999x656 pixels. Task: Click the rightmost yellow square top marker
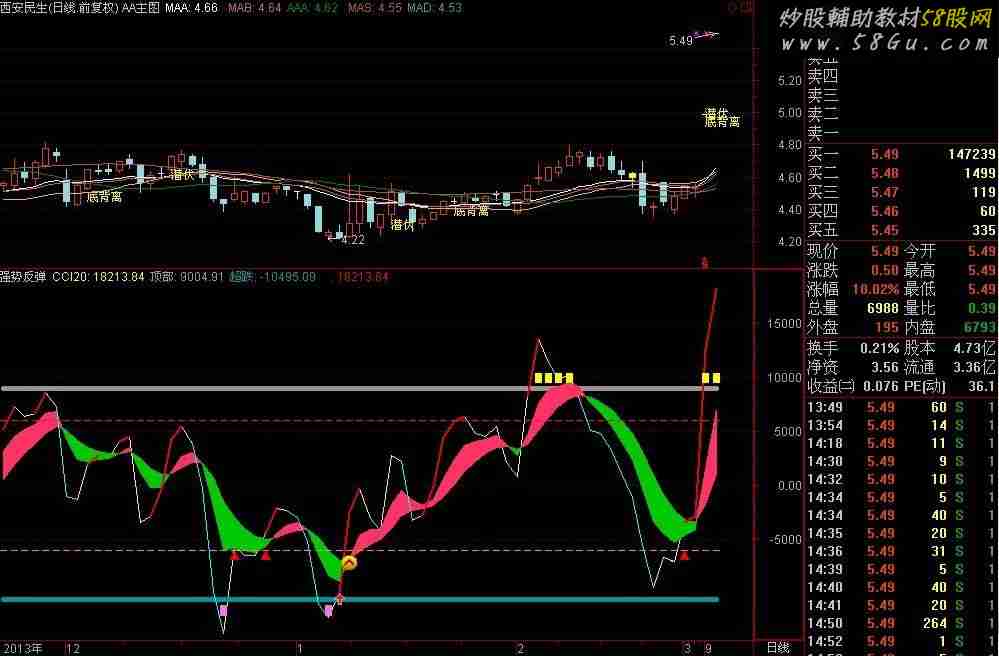(x=716, y=378)
